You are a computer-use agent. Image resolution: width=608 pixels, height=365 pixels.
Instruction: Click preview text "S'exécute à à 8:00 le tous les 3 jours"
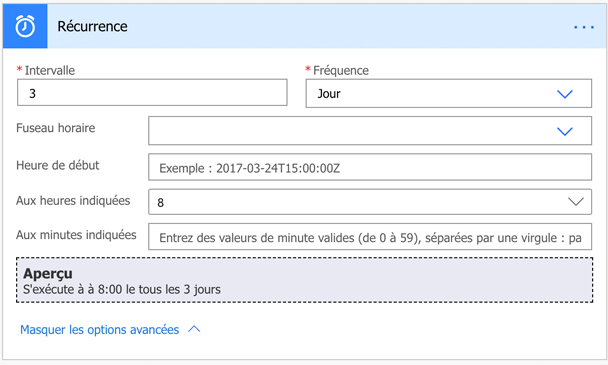pyautogui.click(x=122, y=289)
